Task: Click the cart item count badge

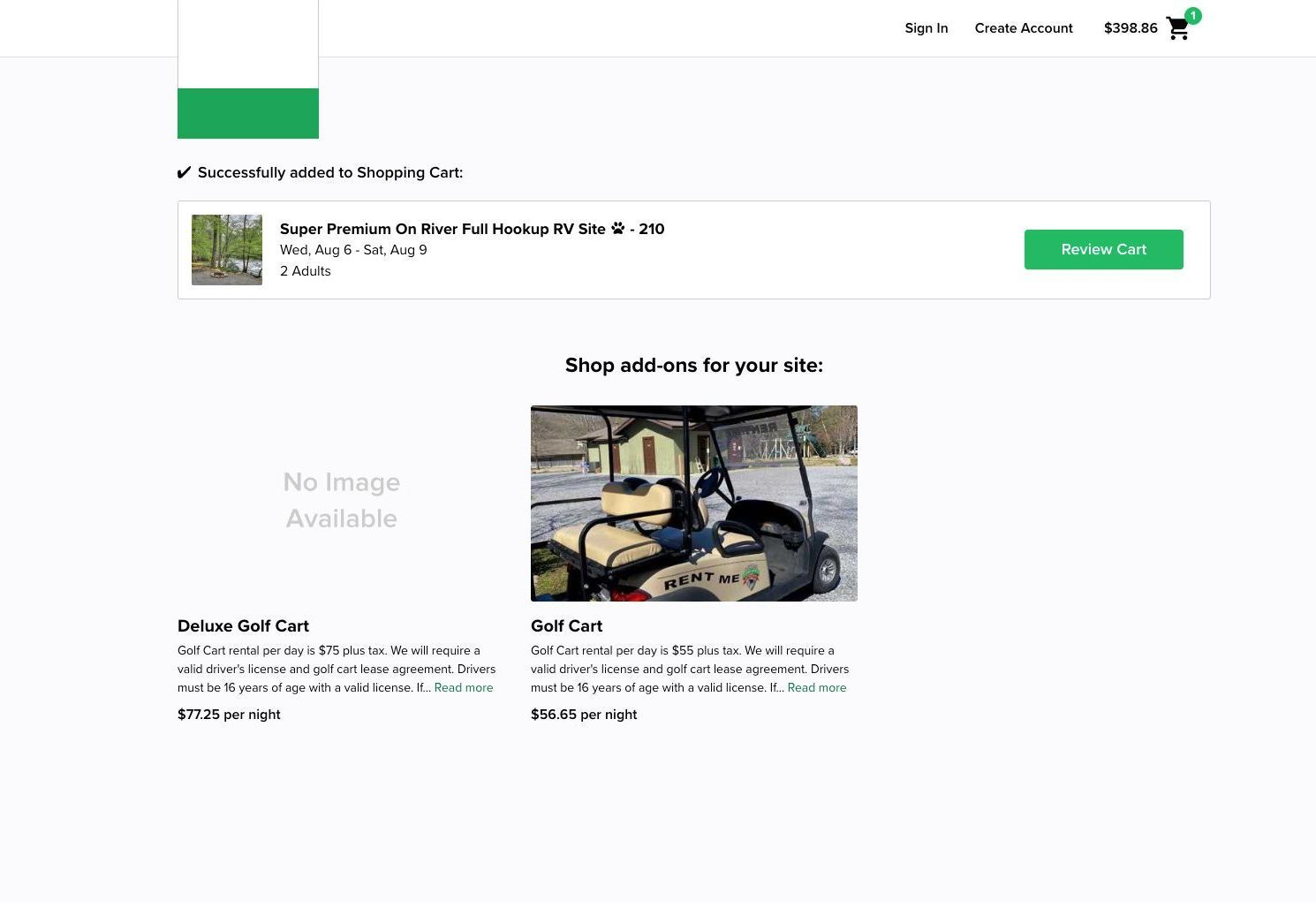Action: tap(1193, 15)
